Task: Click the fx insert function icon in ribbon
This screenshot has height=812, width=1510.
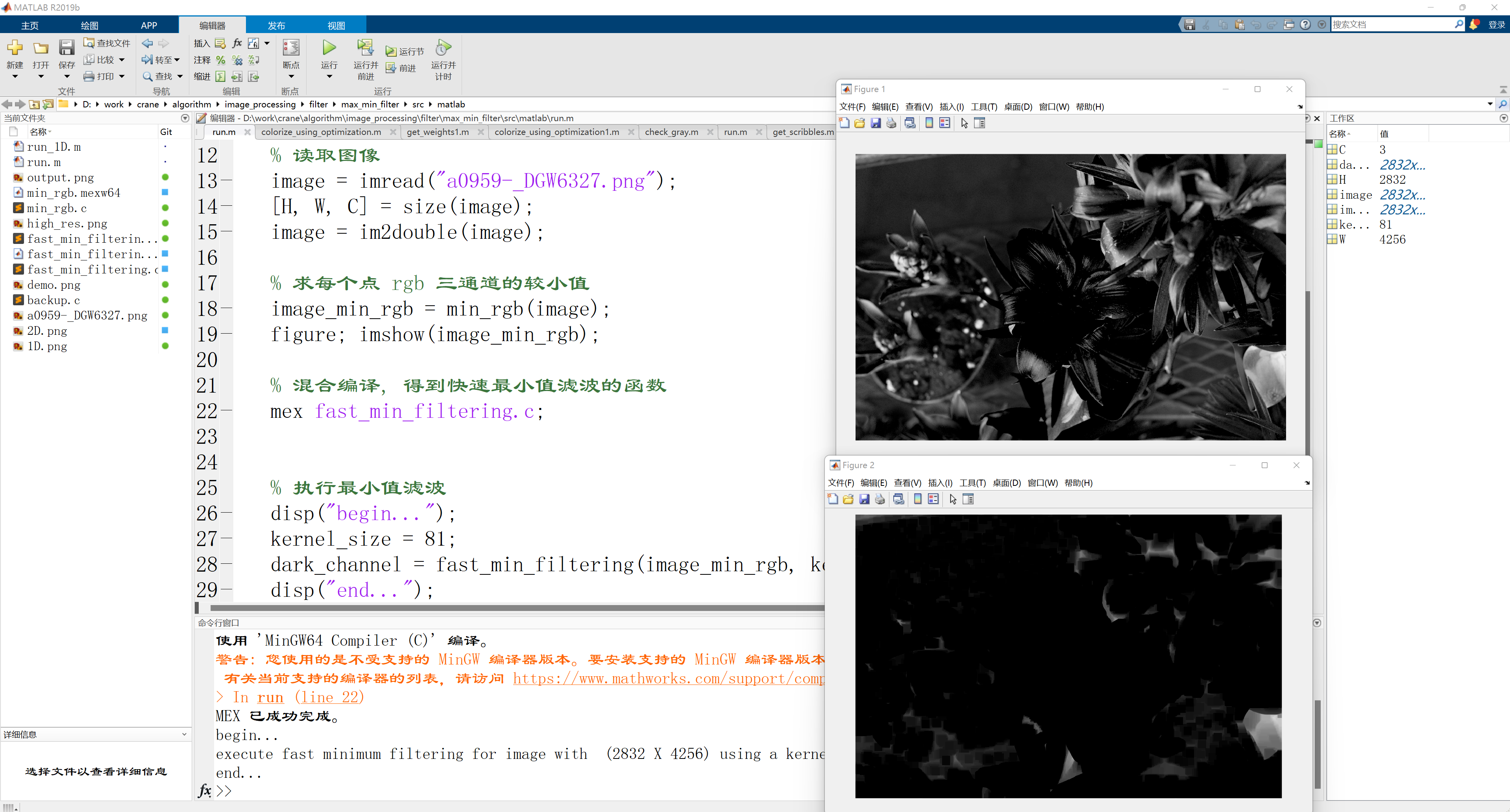Action: tap(237, 43)
